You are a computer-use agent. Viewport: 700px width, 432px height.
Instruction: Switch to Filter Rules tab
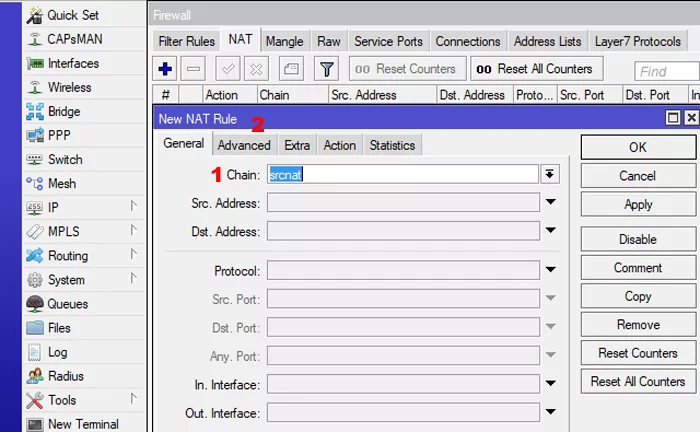[x=187, y=42]
